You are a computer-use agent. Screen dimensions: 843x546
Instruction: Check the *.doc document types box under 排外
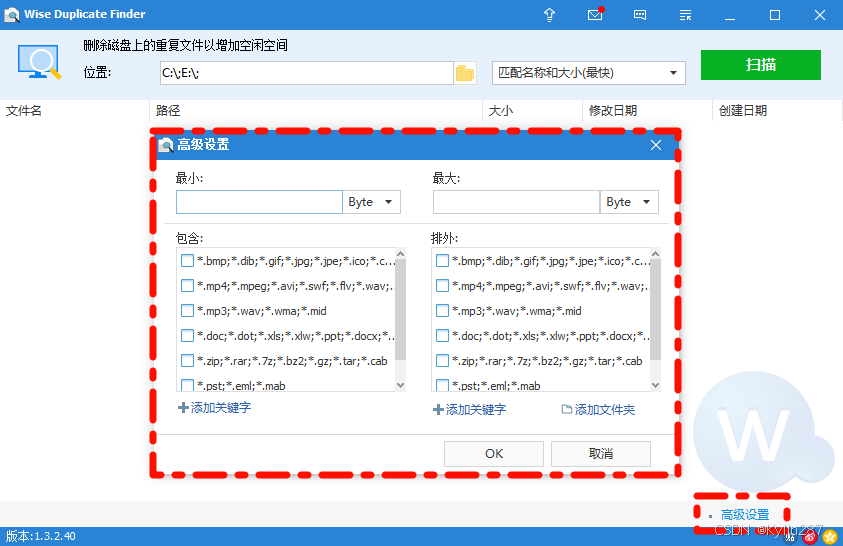coord(442,336)
